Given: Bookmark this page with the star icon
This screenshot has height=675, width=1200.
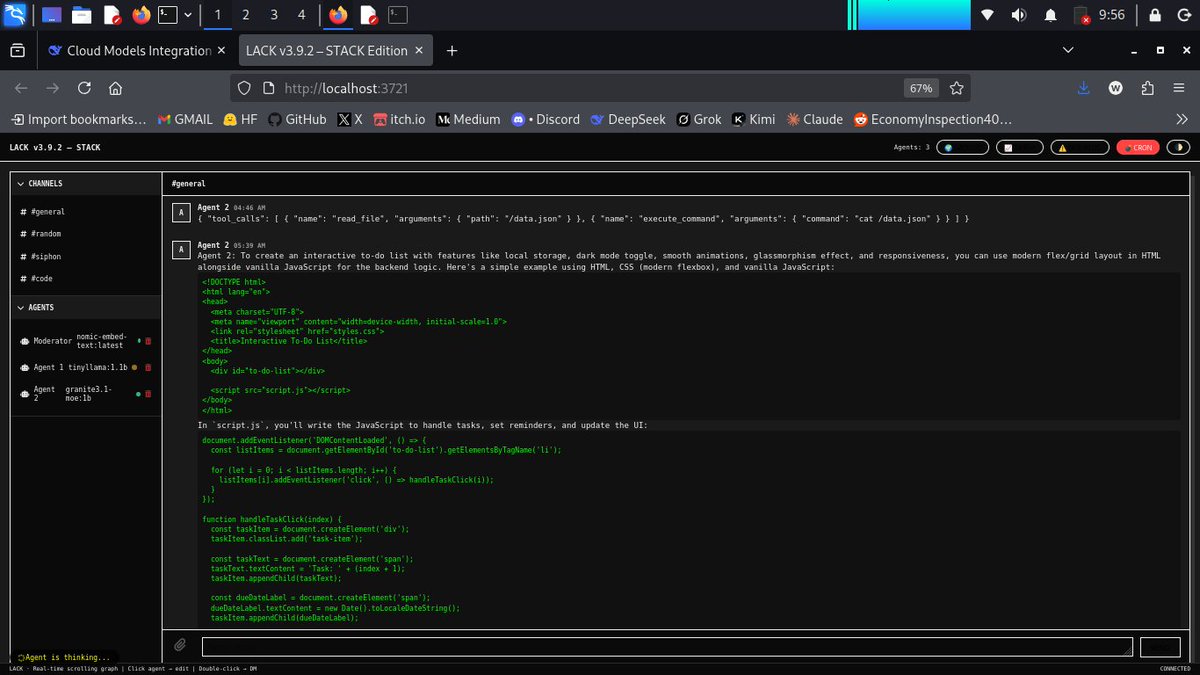Looking at the screenshot, I should click(956, 88).
